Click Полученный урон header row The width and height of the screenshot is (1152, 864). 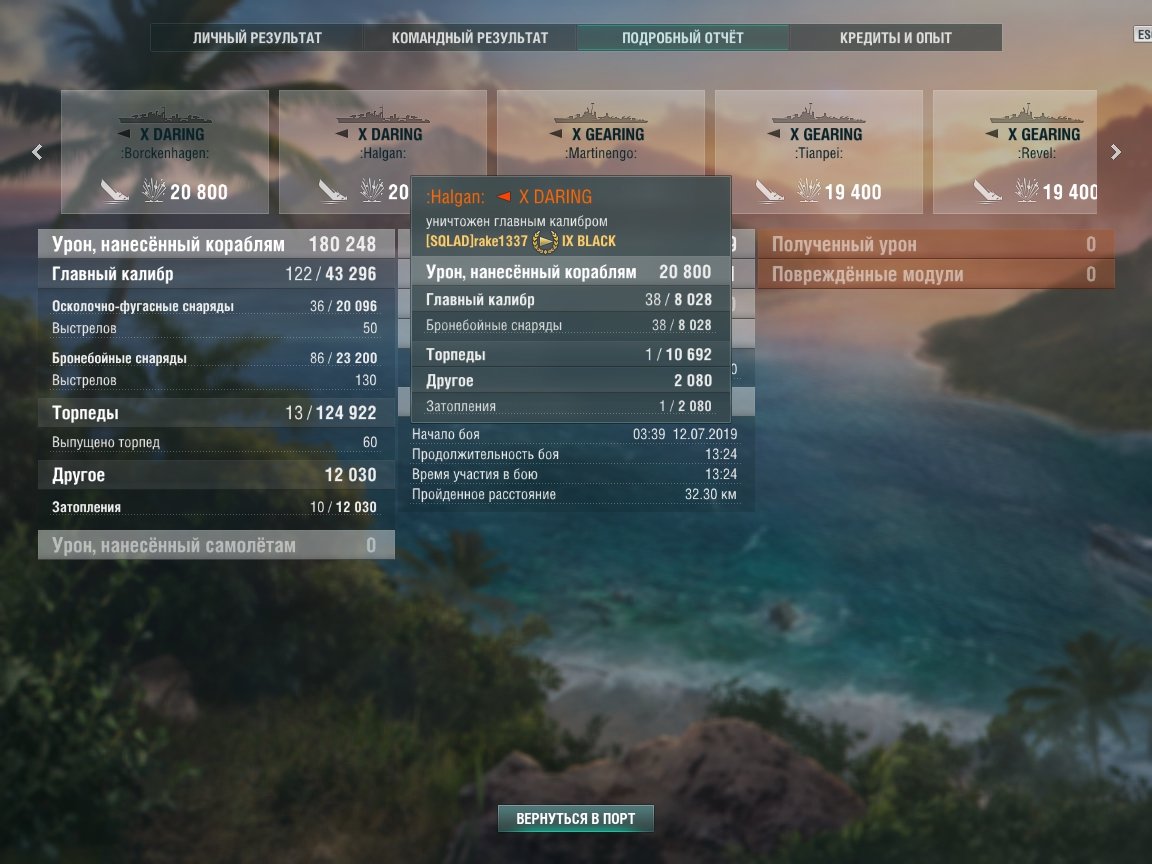coord(935,244)
